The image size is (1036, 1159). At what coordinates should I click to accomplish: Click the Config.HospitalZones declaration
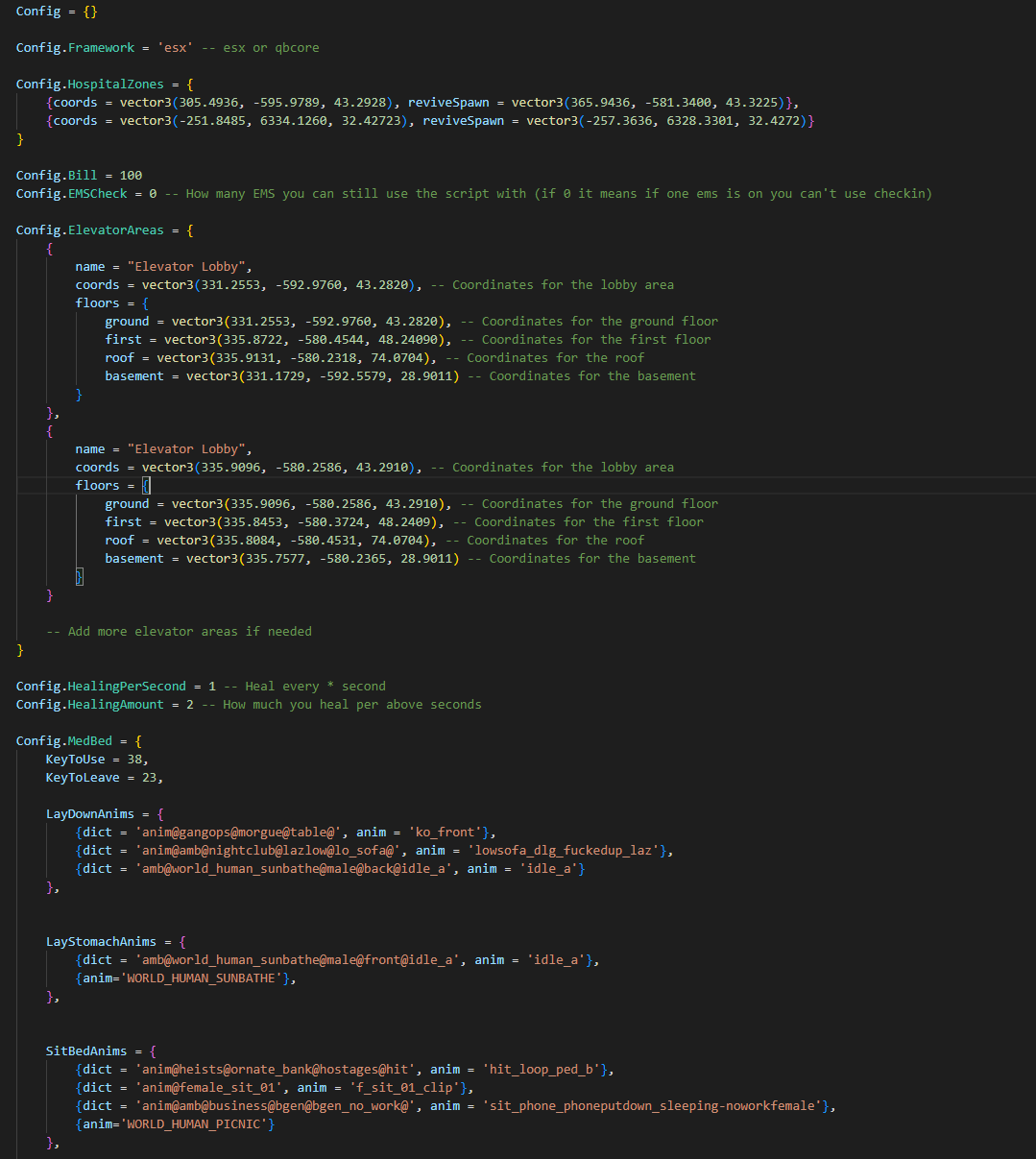83,84
